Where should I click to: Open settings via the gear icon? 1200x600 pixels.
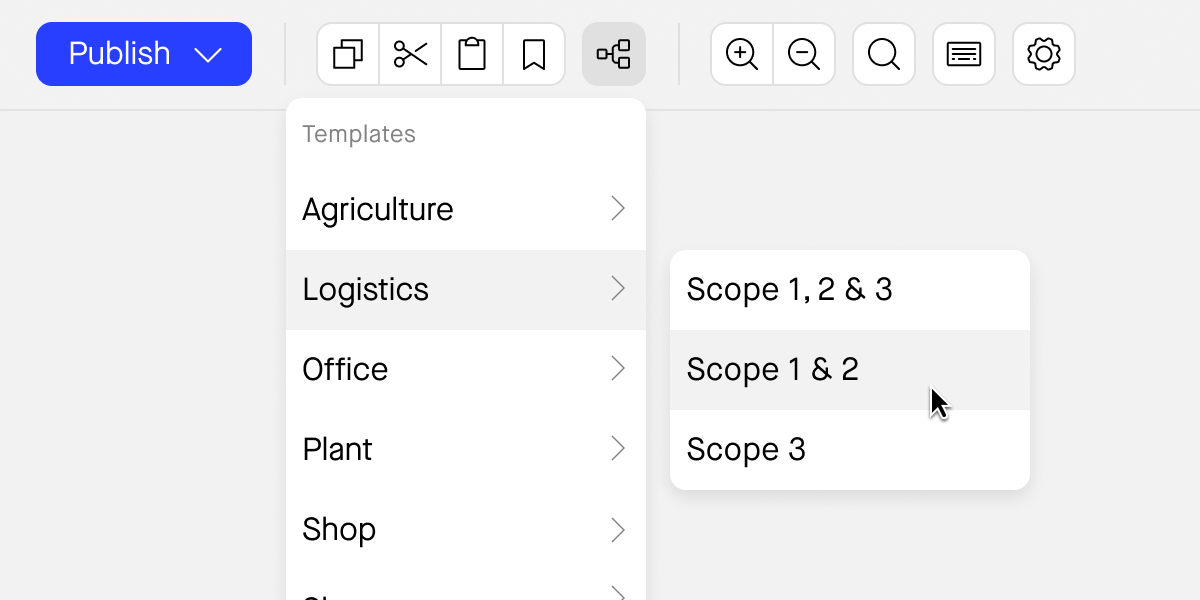coord(1044,54)
